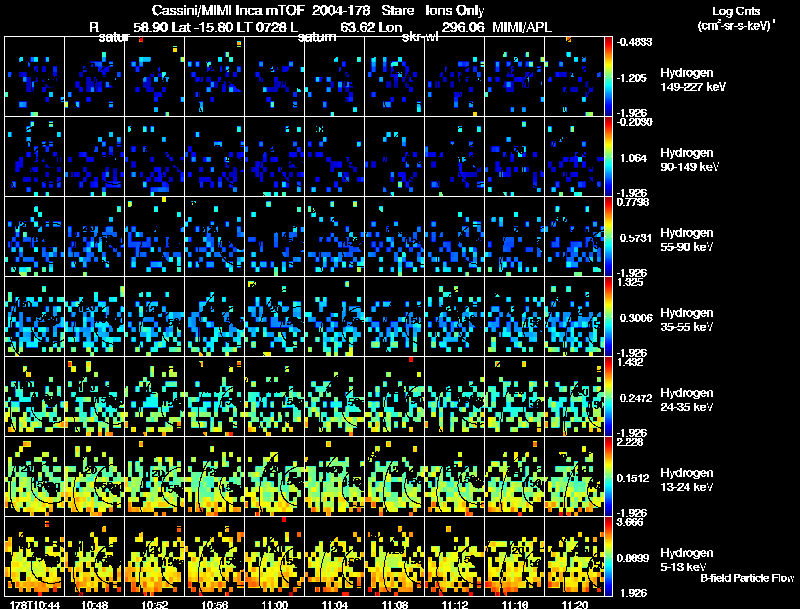Click the color bar for Hydrogen 35-55 keV

point(608,317)
